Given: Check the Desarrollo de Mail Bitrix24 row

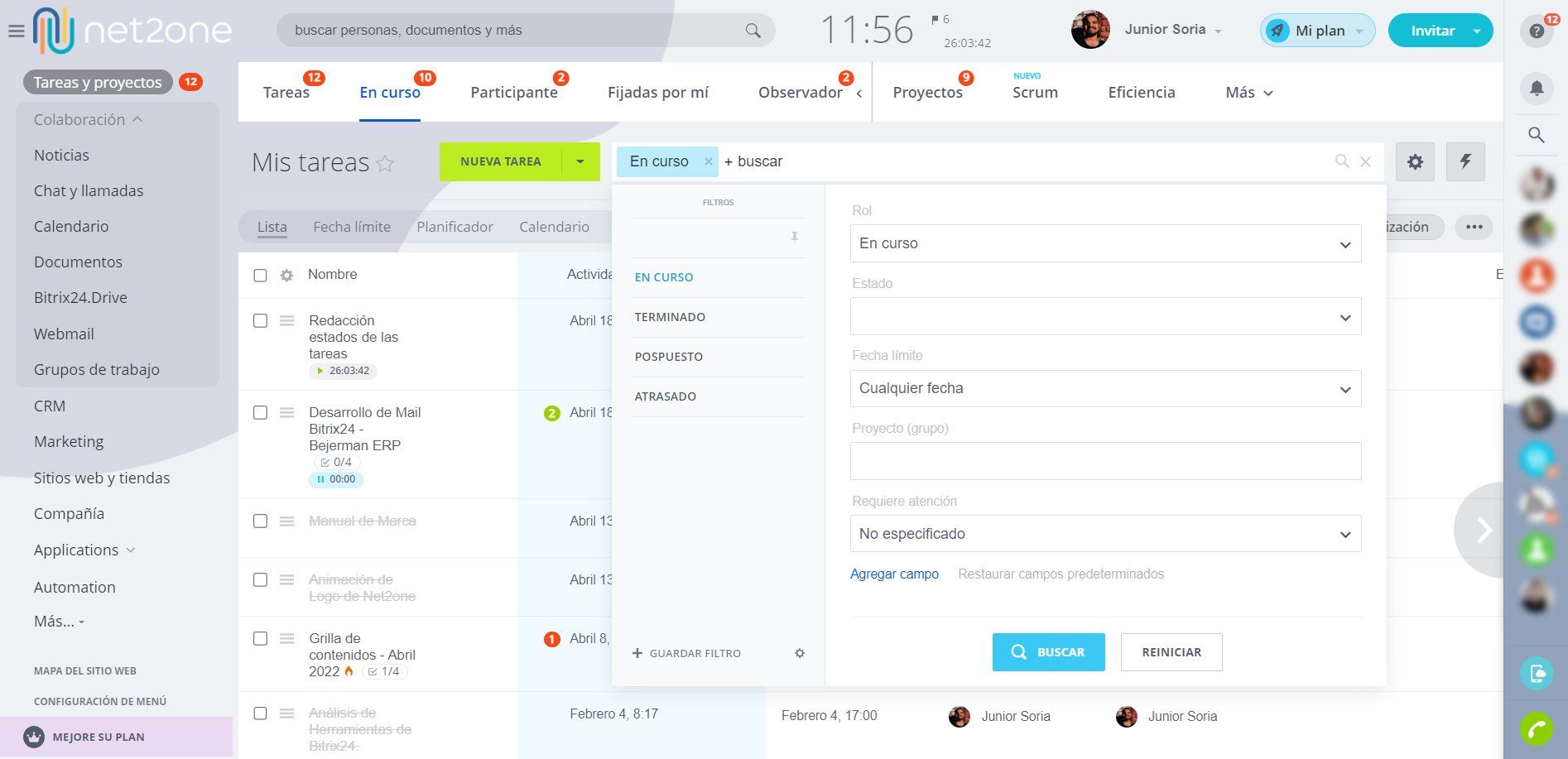Looking at the screenshot, I should (260, 412).
